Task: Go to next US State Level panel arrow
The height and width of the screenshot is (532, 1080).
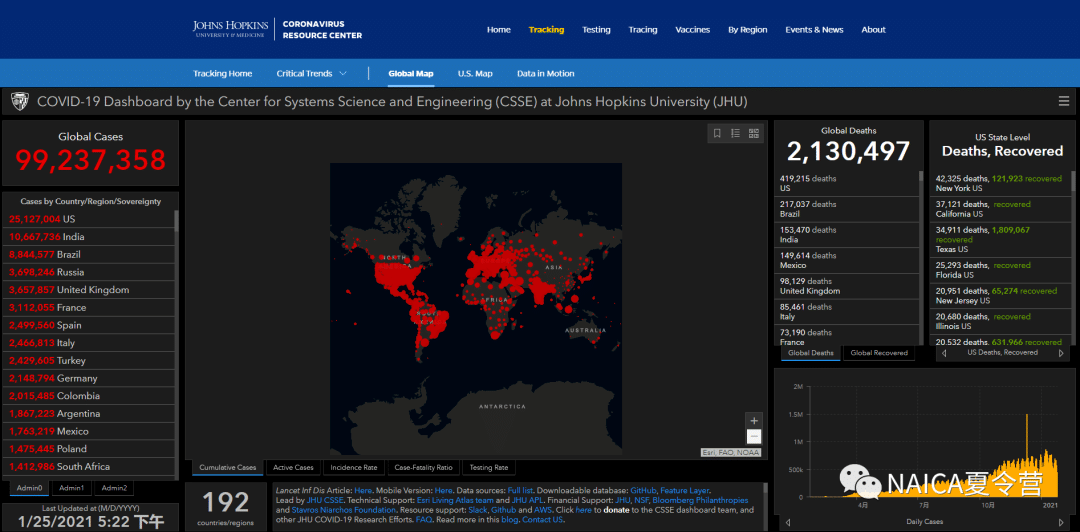Action: point(1061,353)
